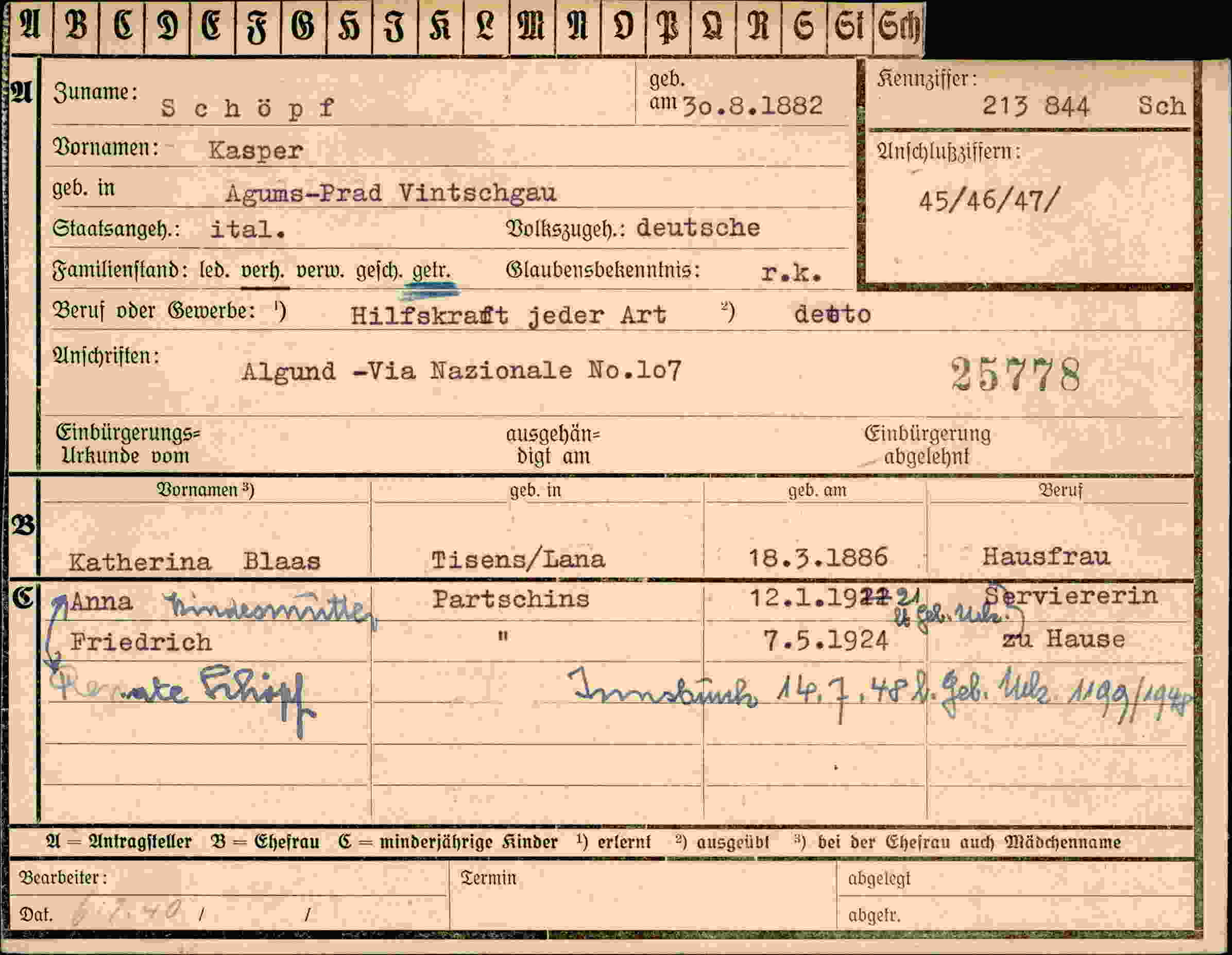The height and width of the screenshot is (955, 1232).
Task: Select birthplace 'Agums-Prad Vintschgau'
Action: tap(391, 194)
